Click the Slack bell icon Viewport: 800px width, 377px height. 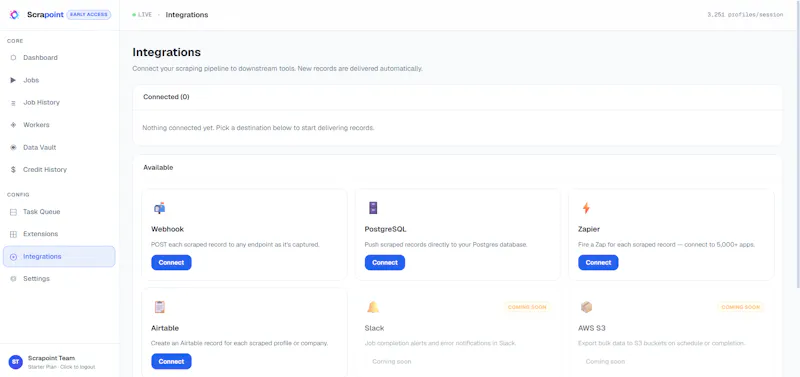373,307
